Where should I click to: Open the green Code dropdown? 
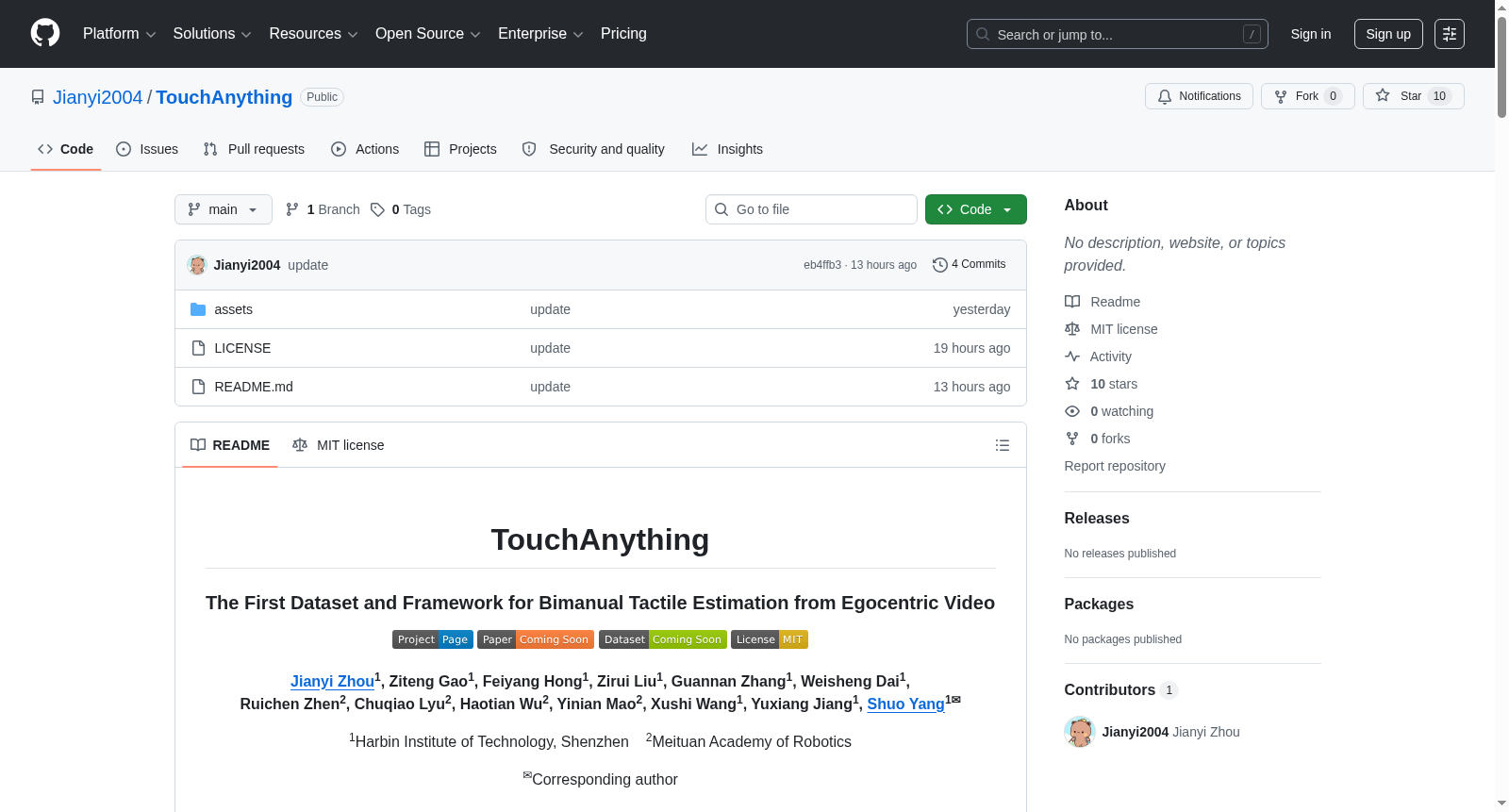[975, 209]
